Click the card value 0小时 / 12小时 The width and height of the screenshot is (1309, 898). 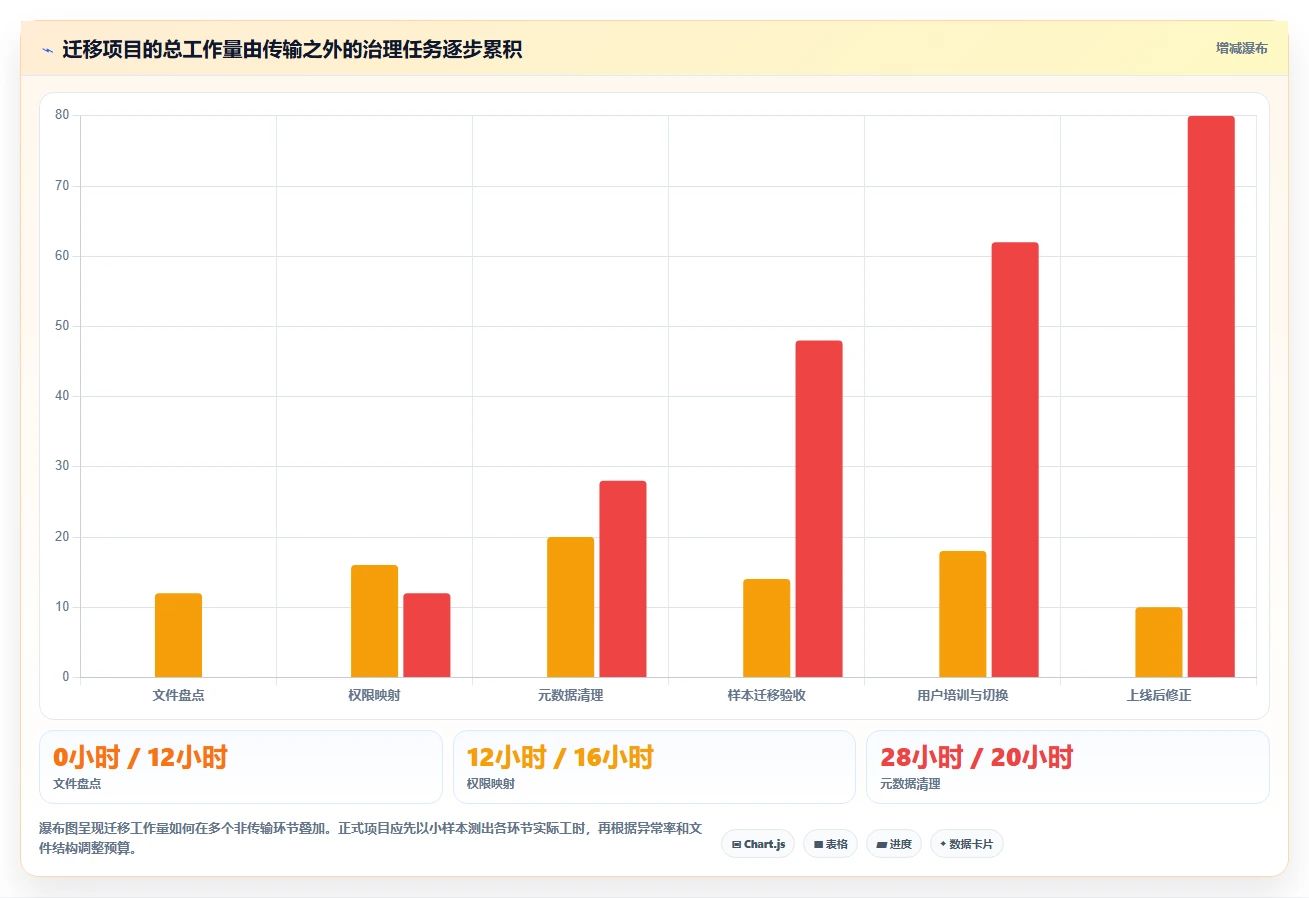140,758
